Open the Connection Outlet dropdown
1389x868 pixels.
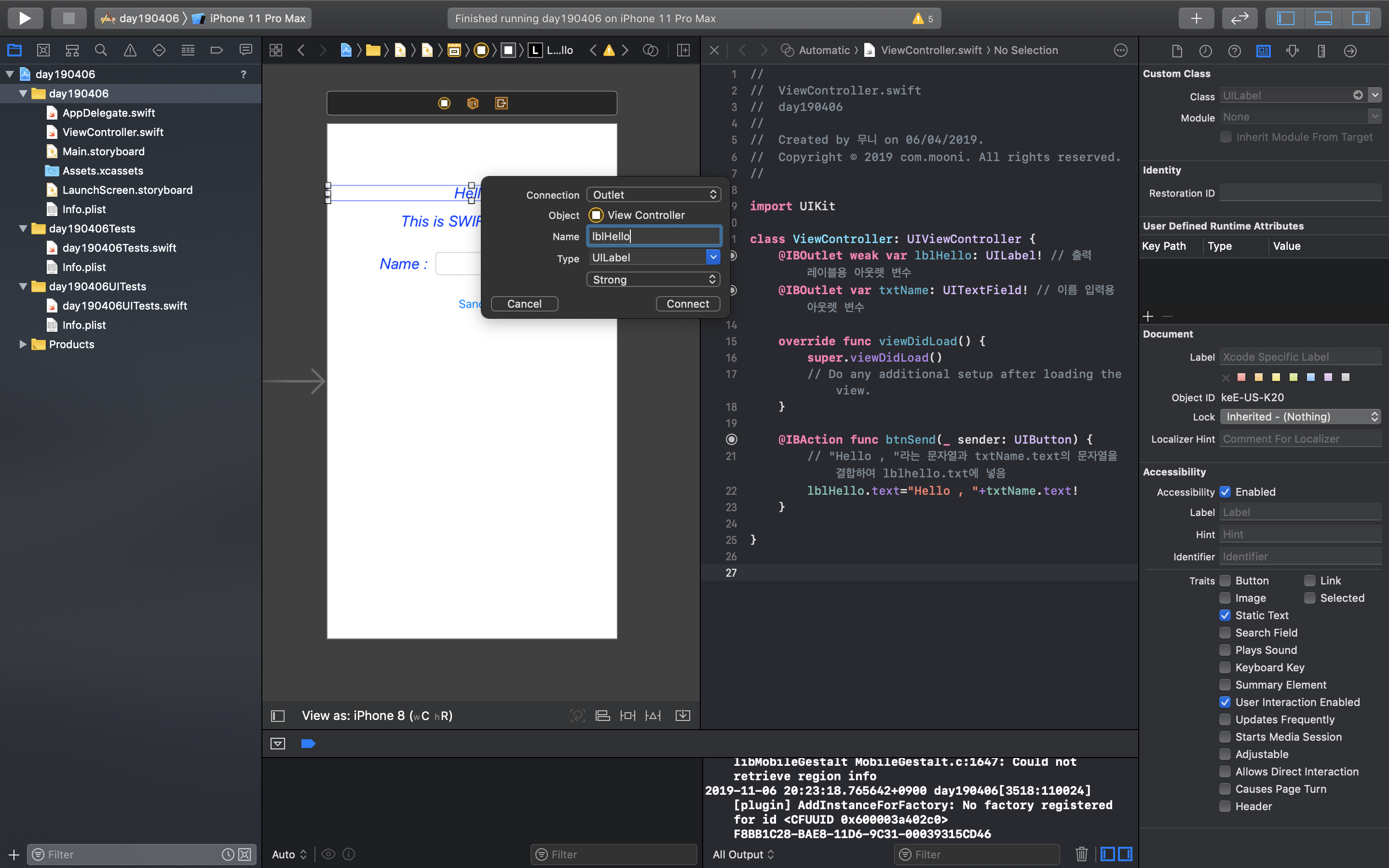click(x=653, y=195)
